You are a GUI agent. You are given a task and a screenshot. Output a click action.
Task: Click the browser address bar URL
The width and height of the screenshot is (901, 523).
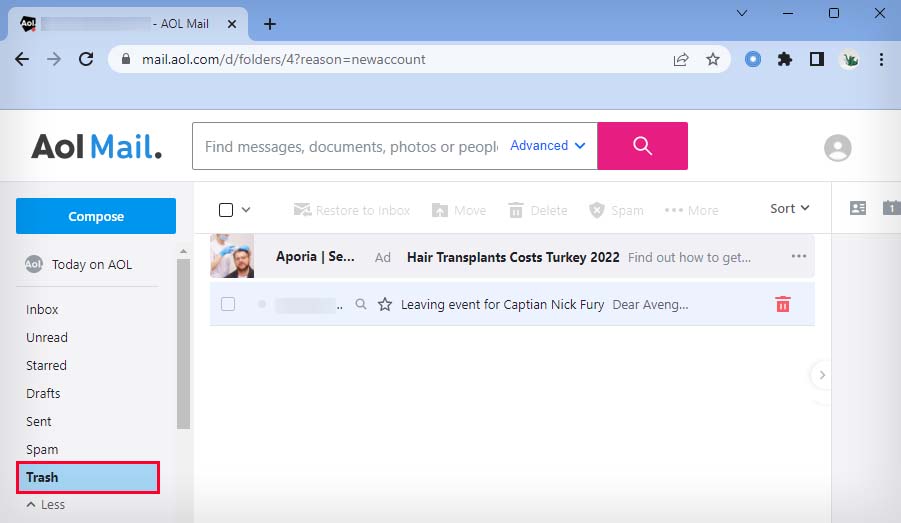[x=284, y=59]
